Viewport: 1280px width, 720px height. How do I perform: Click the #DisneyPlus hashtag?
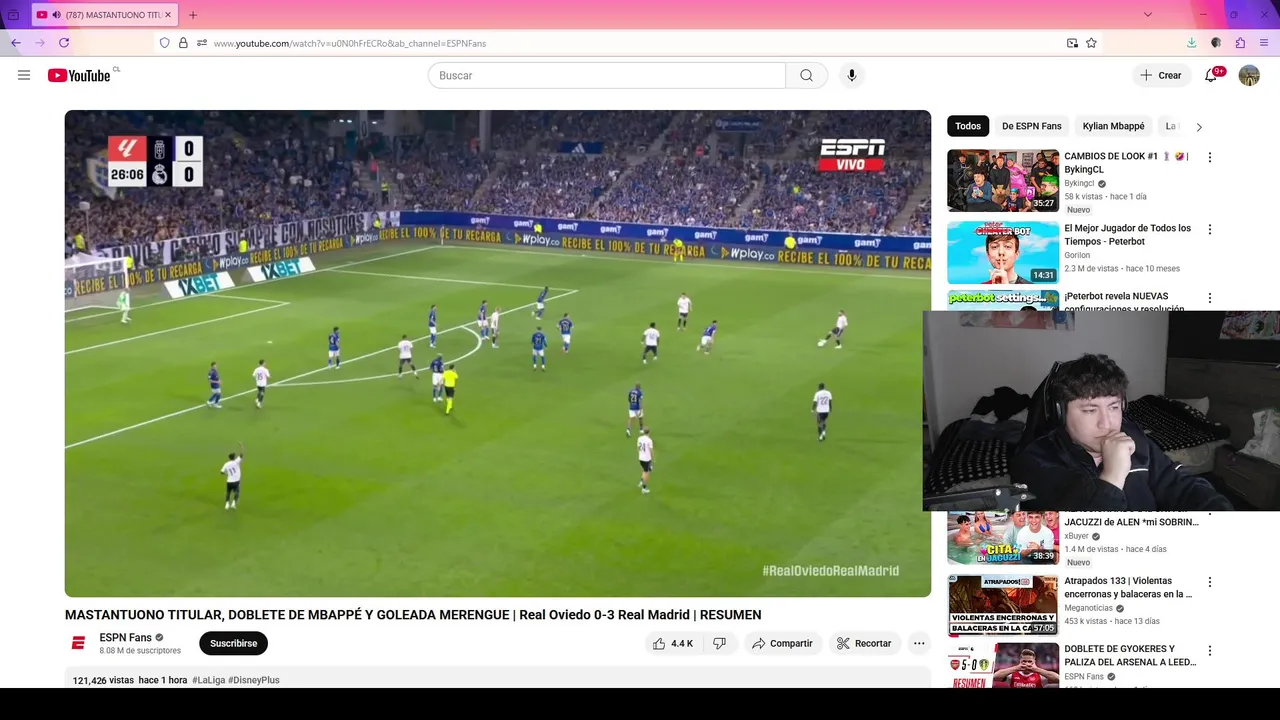[x=254, y=680]
